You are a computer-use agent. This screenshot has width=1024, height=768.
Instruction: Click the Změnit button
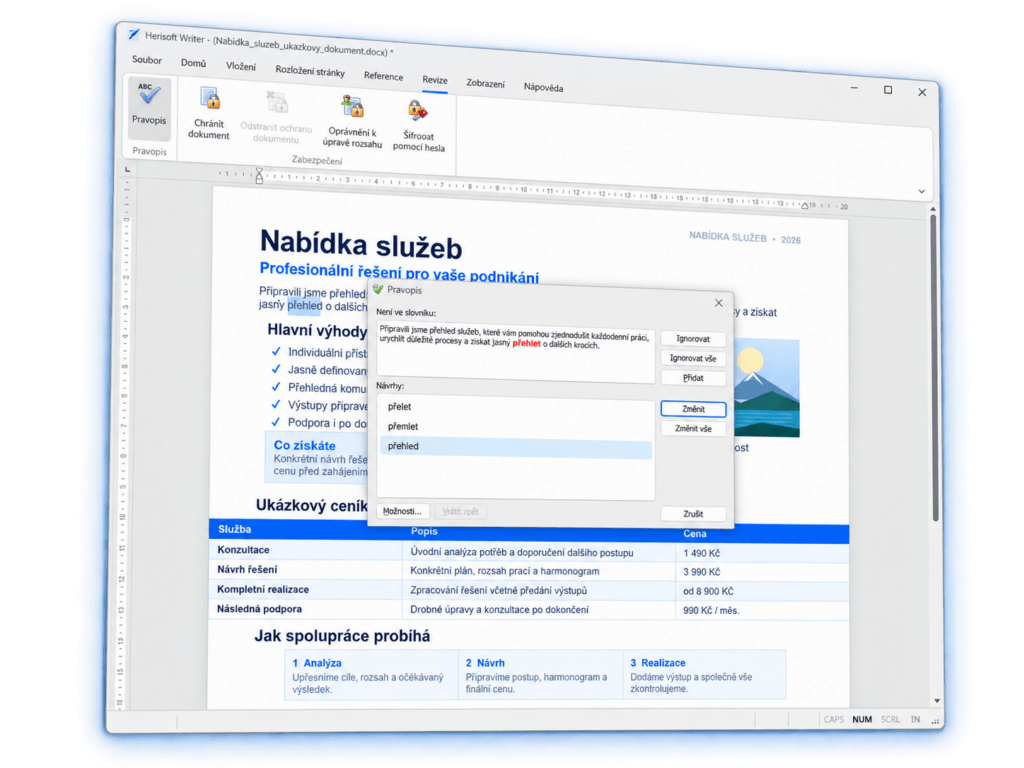pyautogui.click(x=693, y=409)
